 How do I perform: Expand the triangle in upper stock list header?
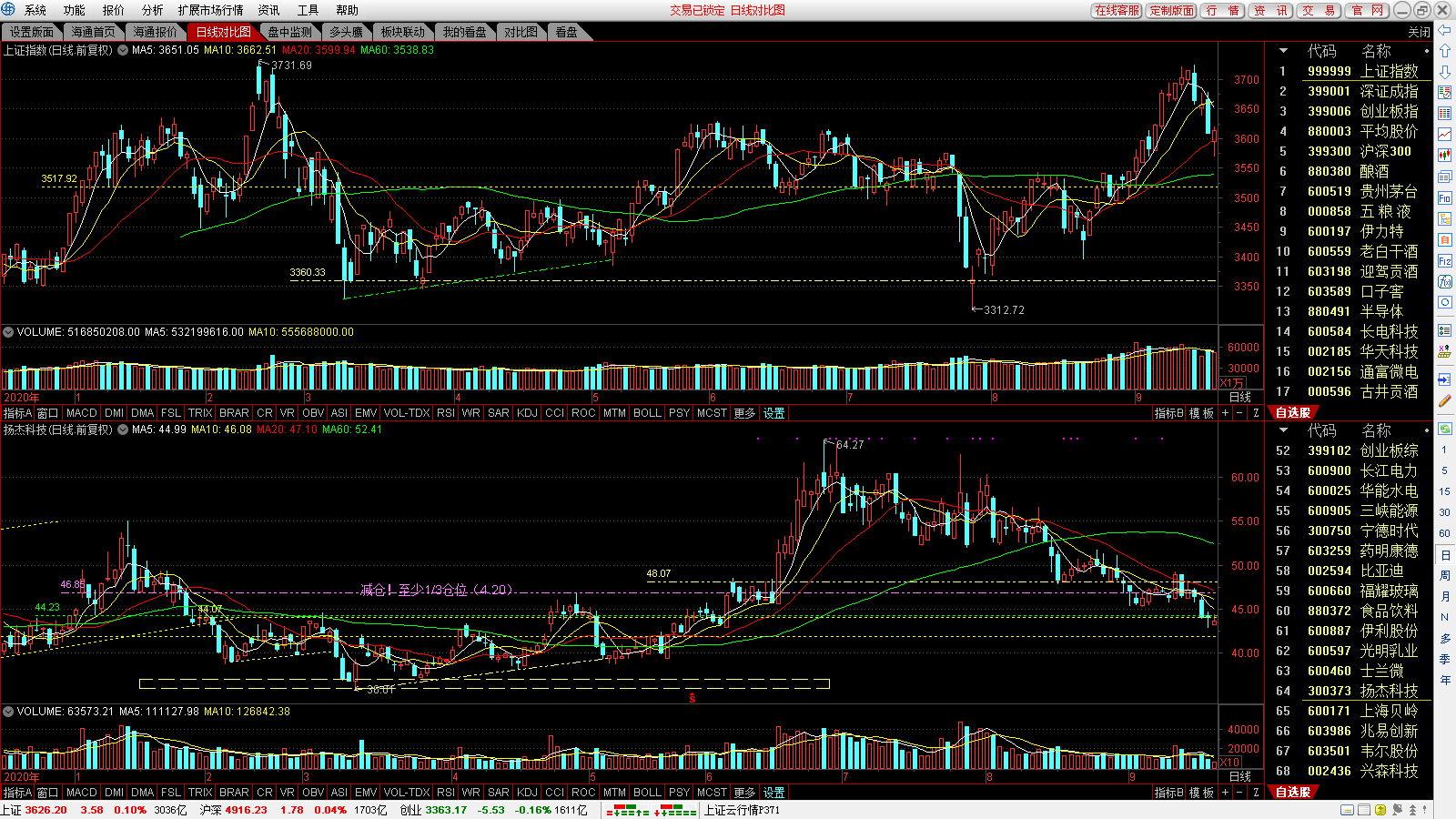[1283, 51]
